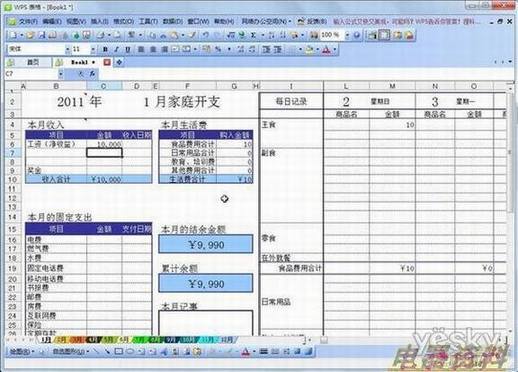Click the AutoSum sigma icon
Viewport: 518px width, 372px height.
253,35
